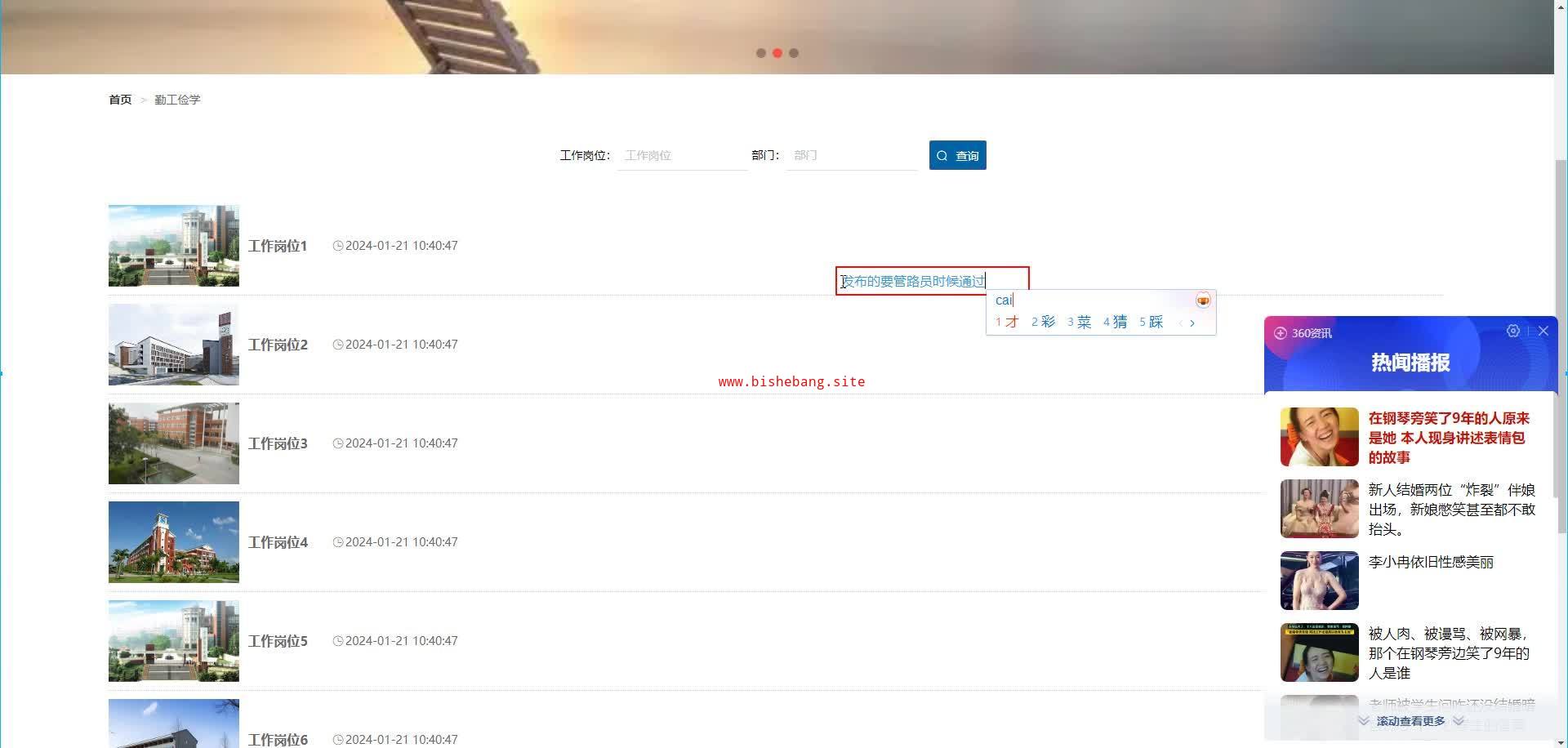Screen dimensions: 1568x748
Task: Open the 工作岗位6 title link
Action: 278,740
